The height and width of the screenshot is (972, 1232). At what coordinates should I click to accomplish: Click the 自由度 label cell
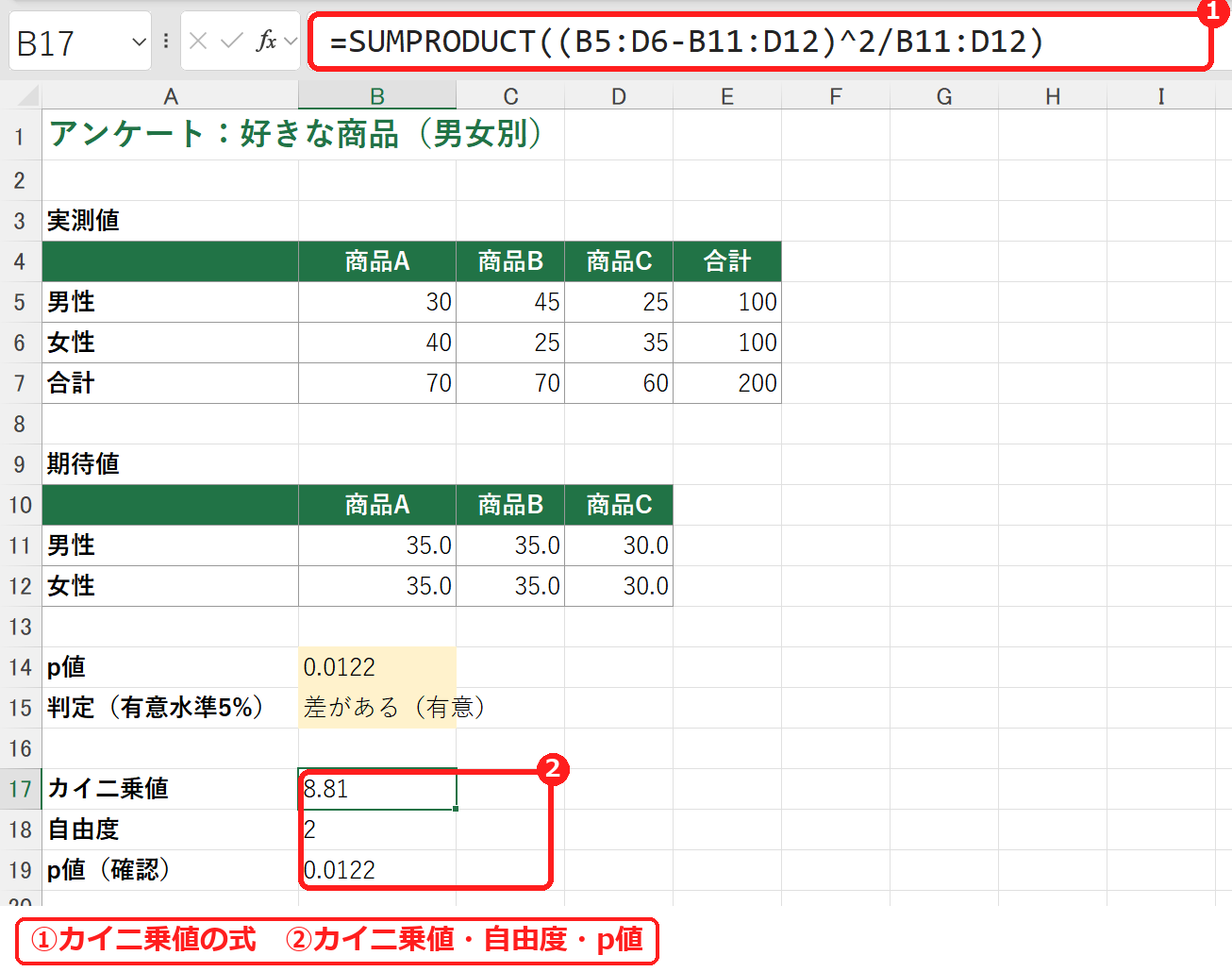tap(171, 830)
